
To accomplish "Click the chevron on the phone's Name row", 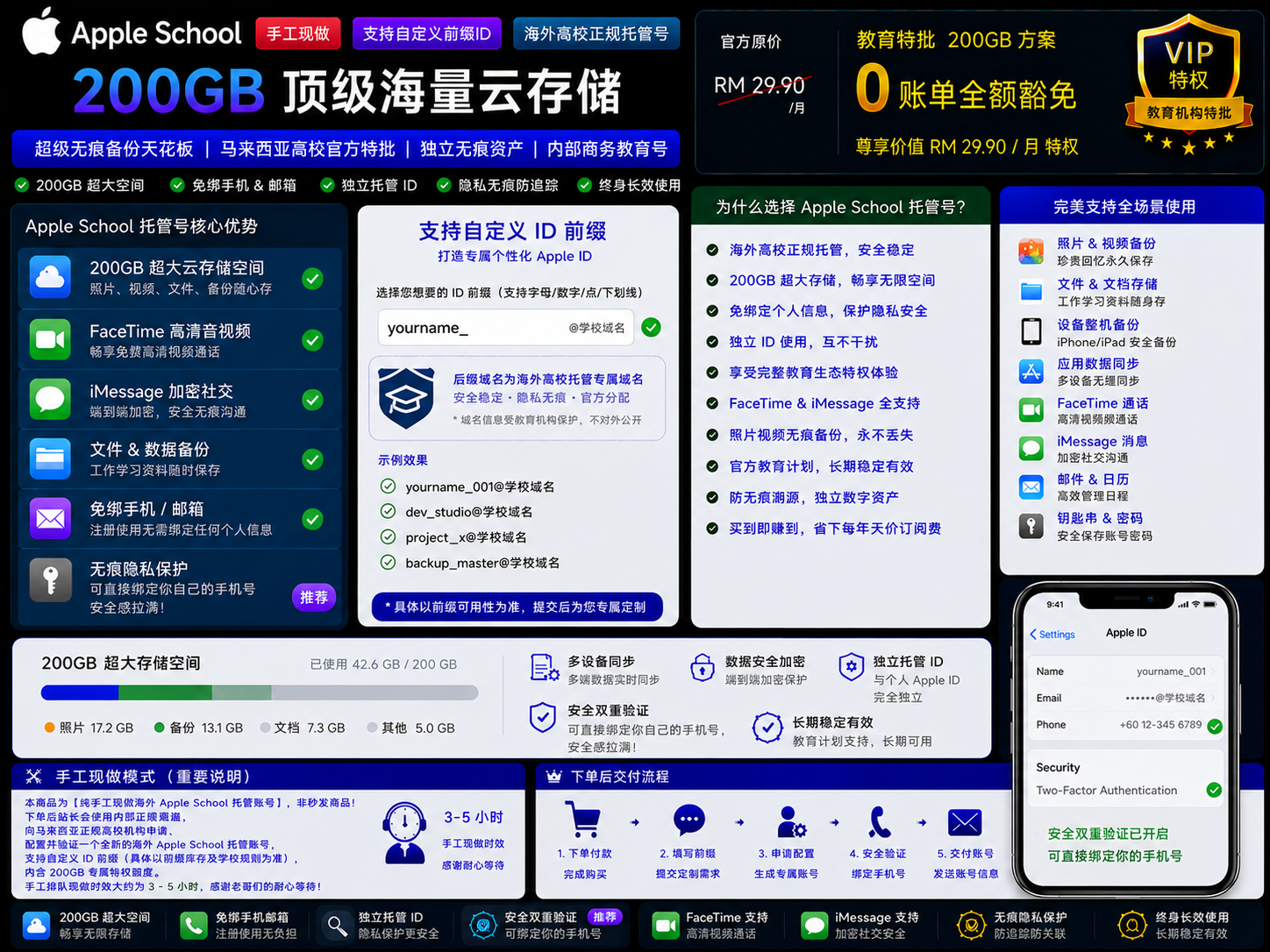I will [x=1215, y=671].
